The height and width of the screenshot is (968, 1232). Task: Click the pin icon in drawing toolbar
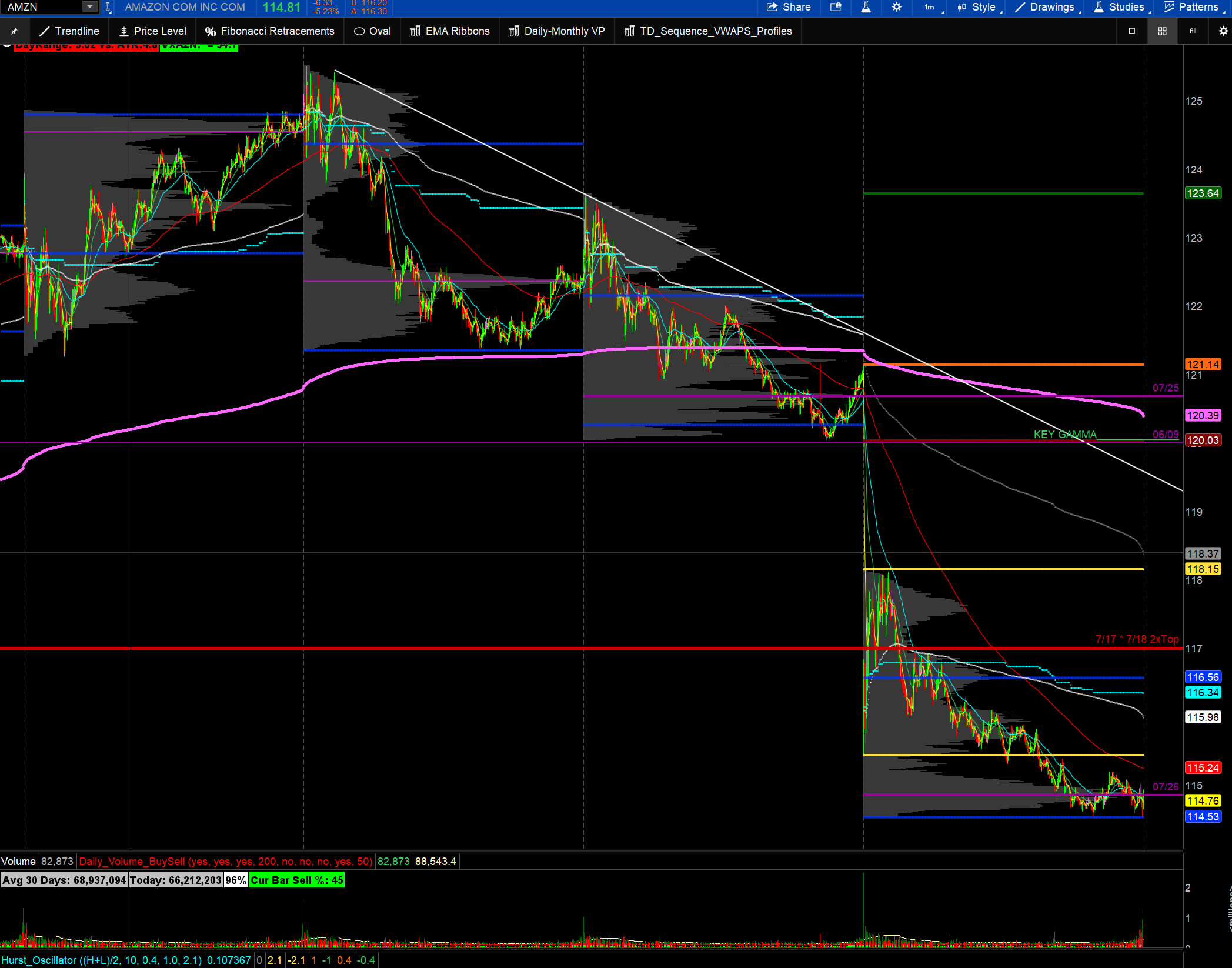tap(14, 31)
